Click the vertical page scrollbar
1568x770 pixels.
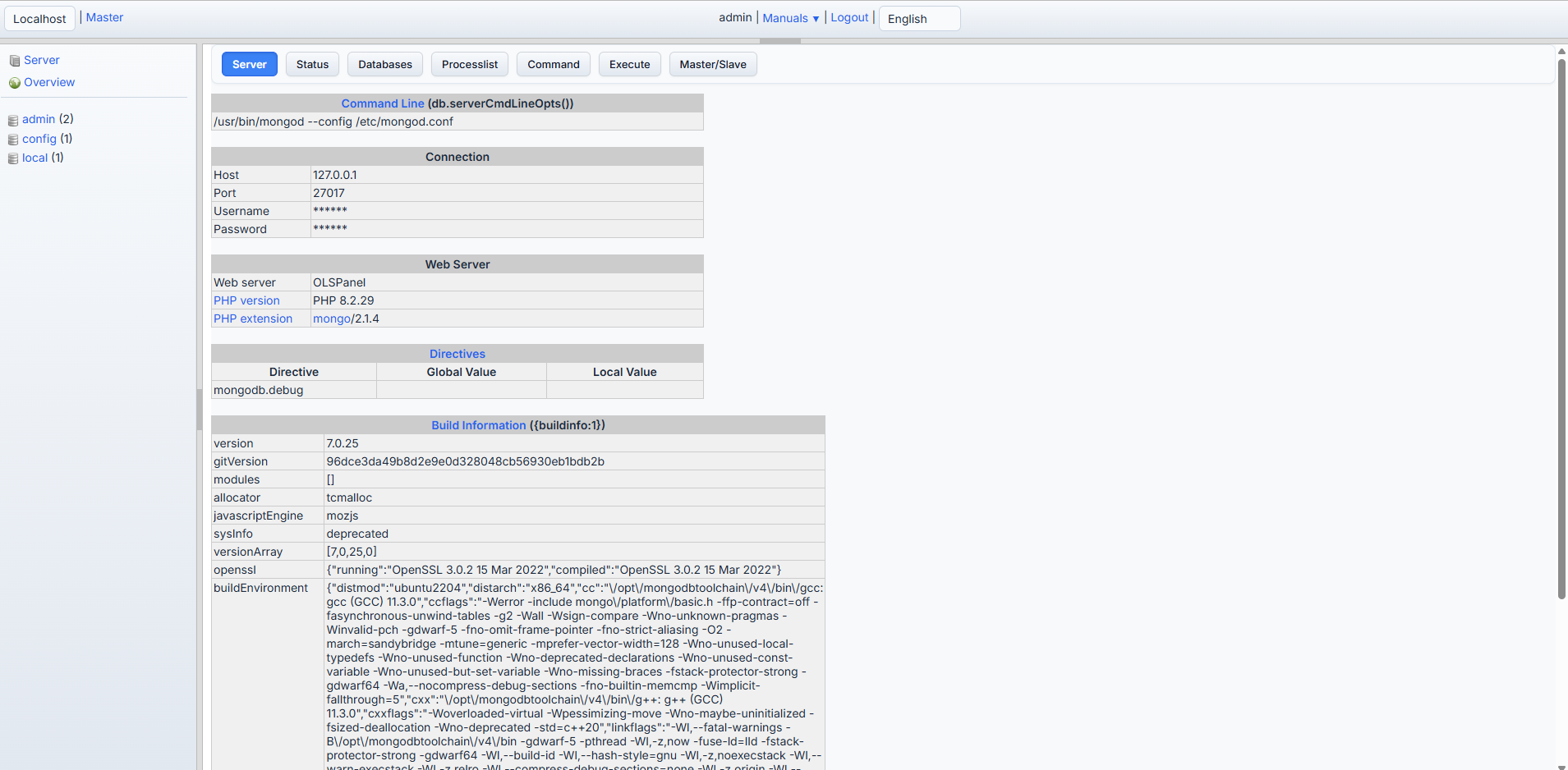[1561, 328]
